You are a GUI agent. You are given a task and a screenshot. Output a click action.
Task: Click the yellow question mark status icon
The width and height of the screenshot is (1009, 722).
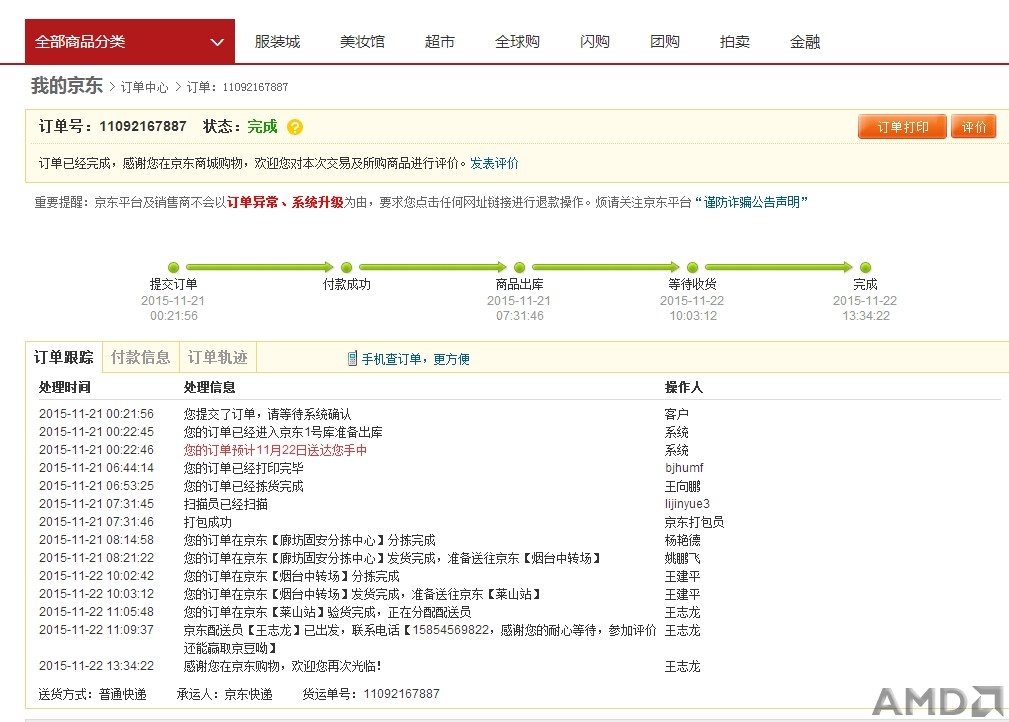295,127
